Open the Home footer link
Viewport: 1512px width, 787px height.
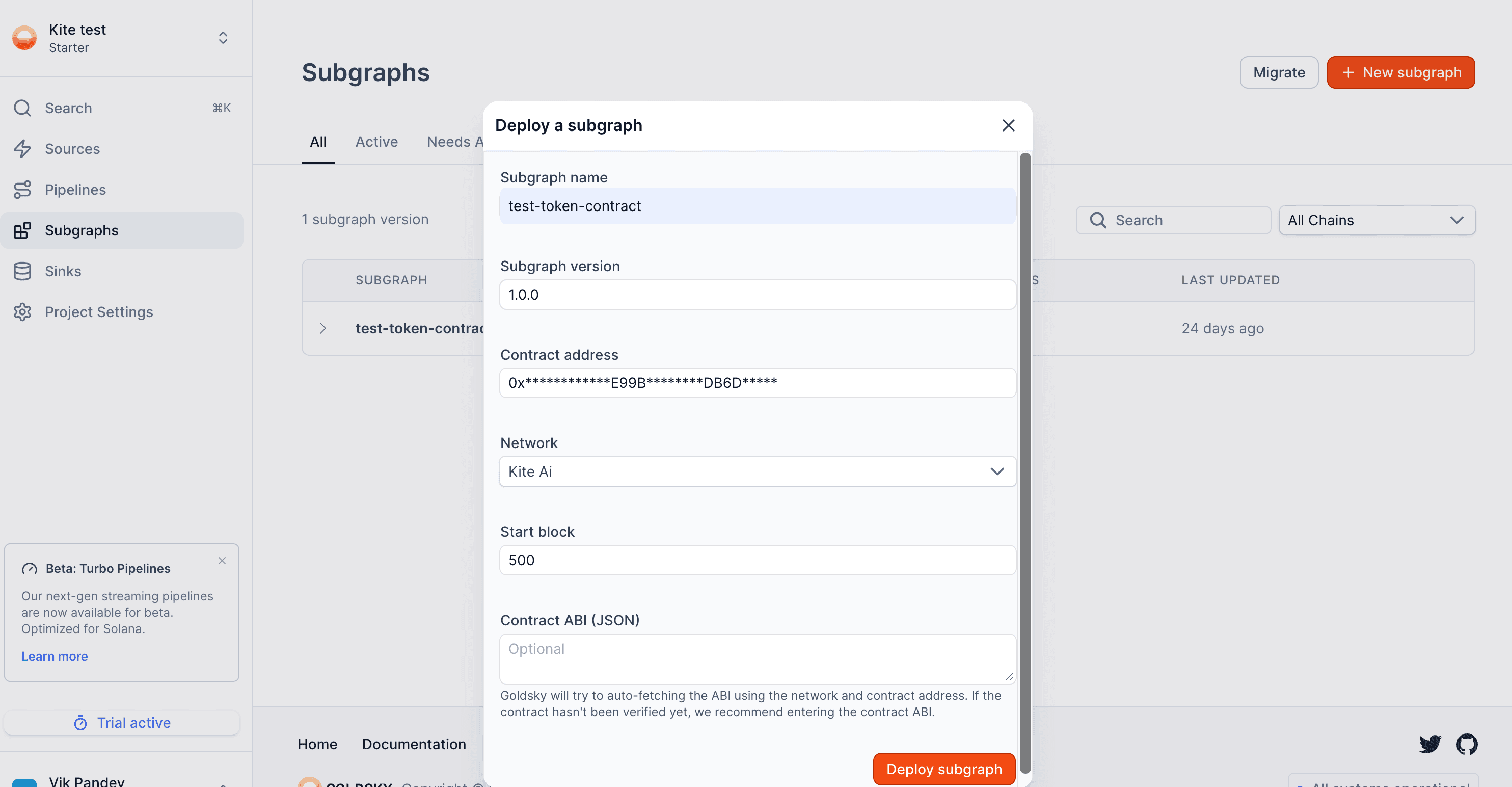[317, 745]
